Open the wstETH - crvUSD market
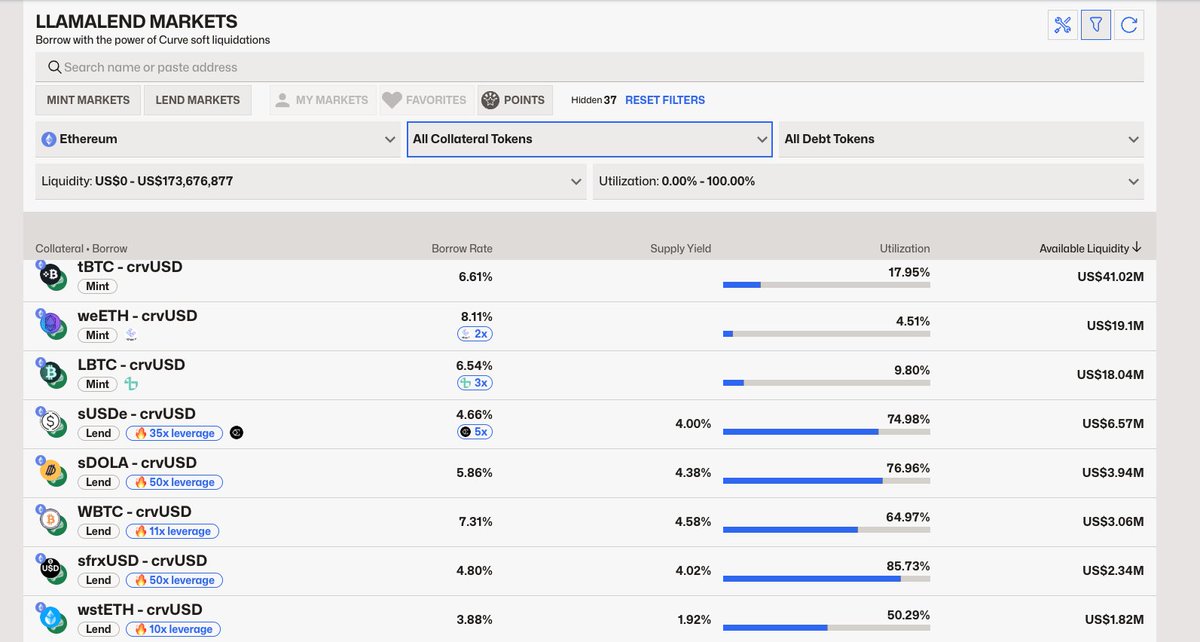 590,619
